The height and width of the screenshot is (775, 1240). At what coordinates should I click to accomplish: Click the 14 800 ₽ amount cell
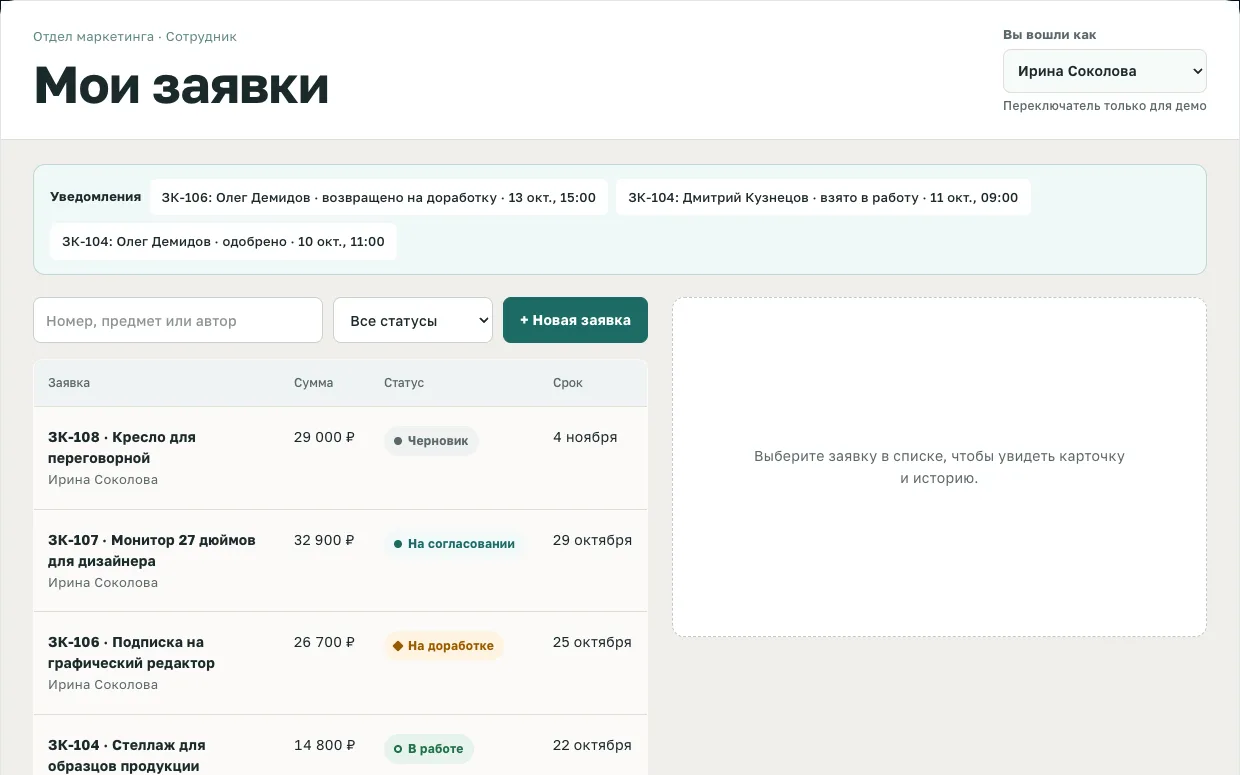[x=324, y=745]
